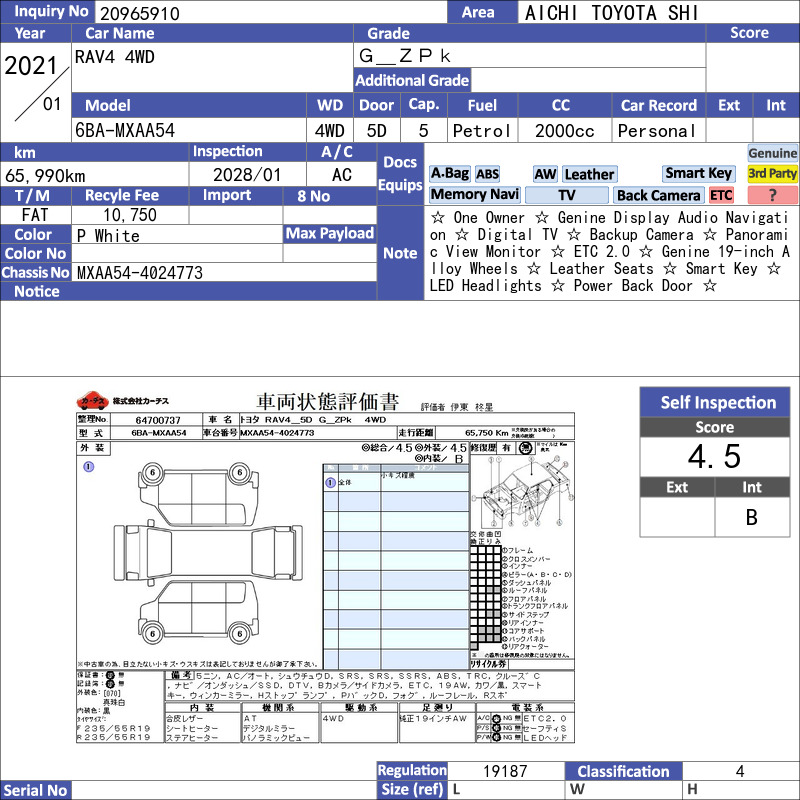Click the Note header cell
Screen dimensions: 800x800
[400, 253]
